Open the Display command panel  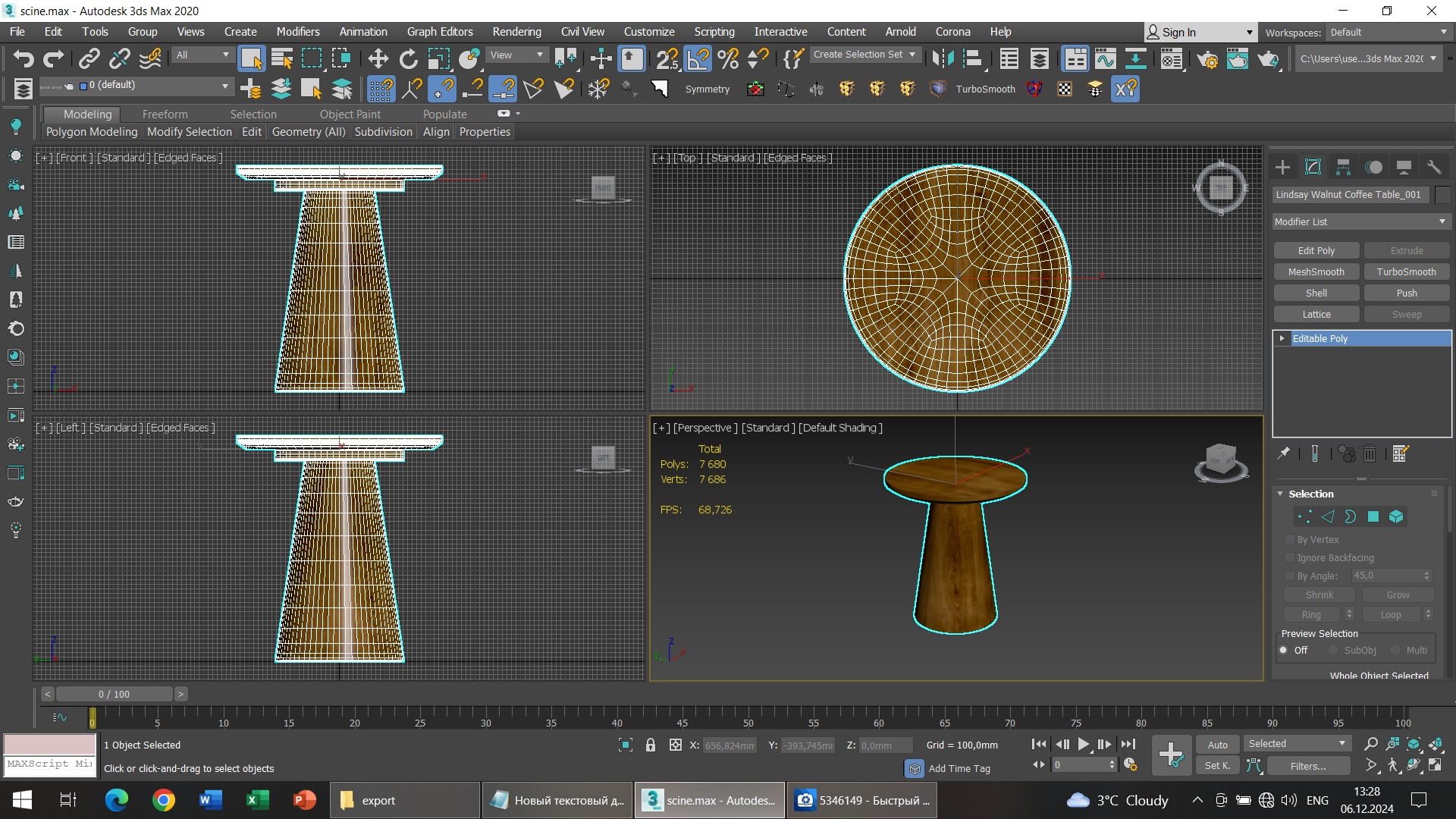tap(1404, 167)
